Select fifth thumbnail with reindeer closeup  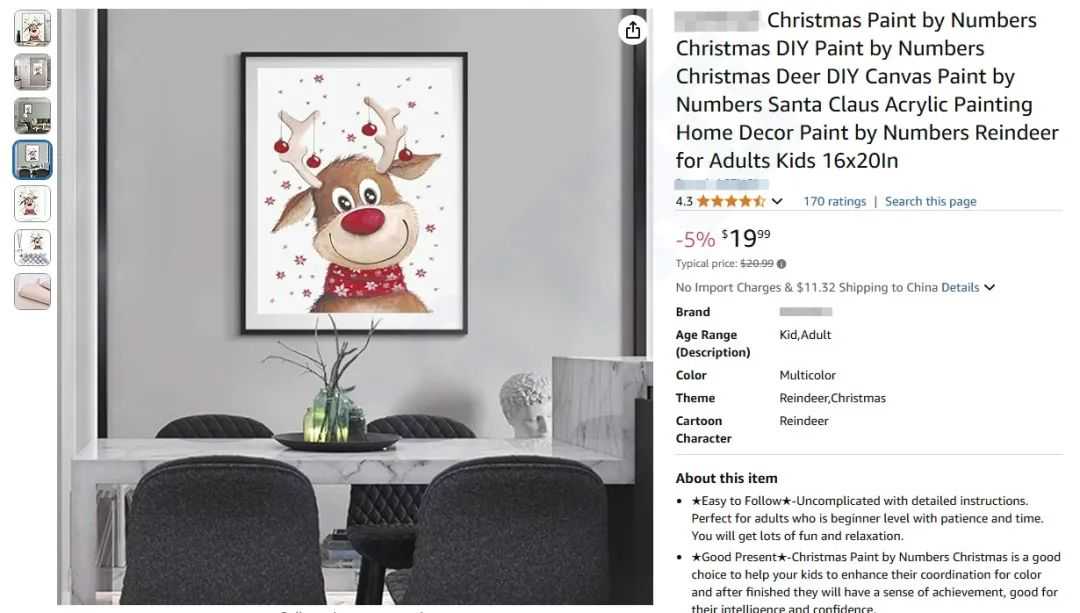coord(32,203)
